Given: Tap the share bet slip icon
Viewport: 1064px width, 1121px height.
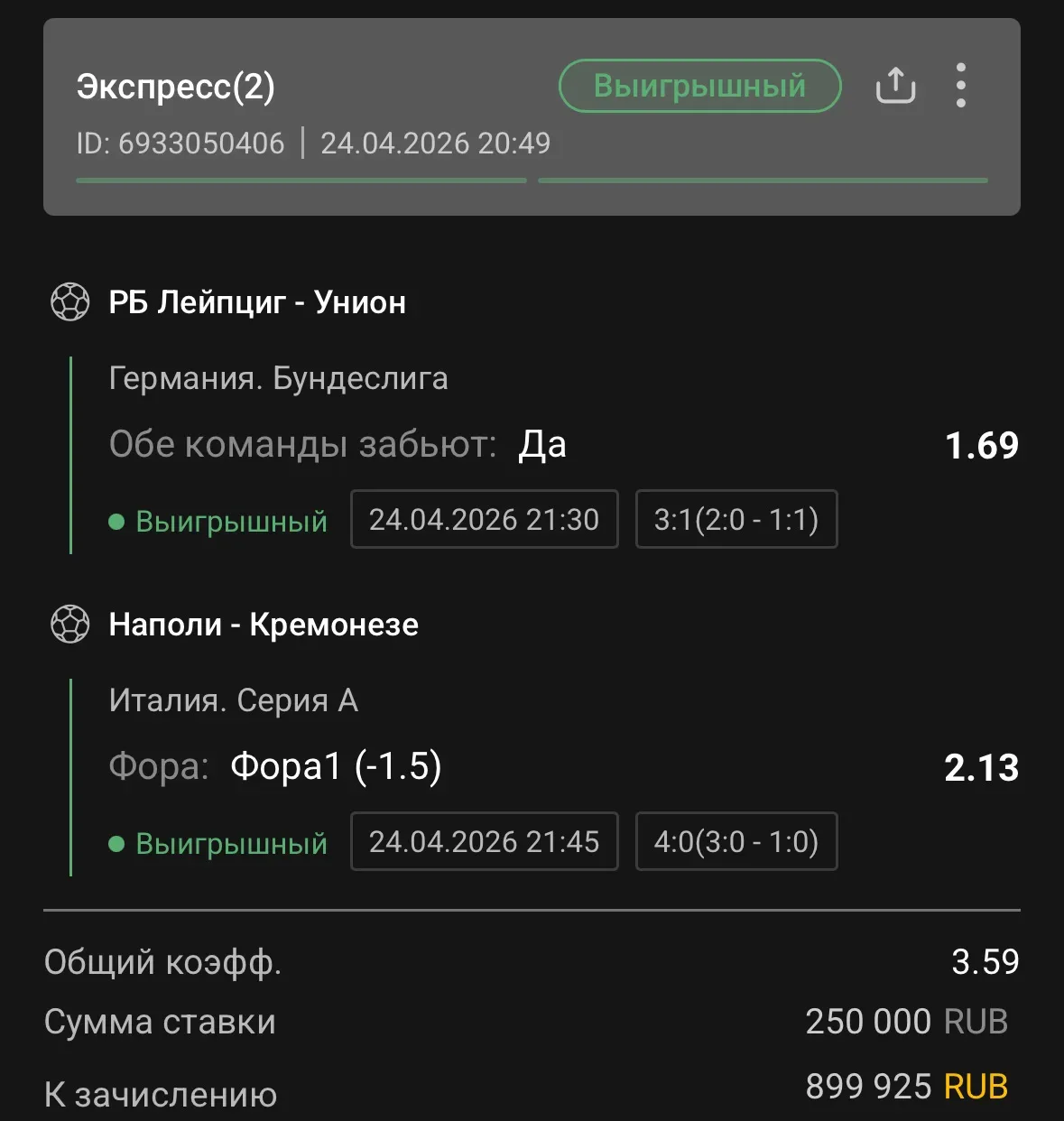Looking at the screenshot, I should click(x=895, y=86).
